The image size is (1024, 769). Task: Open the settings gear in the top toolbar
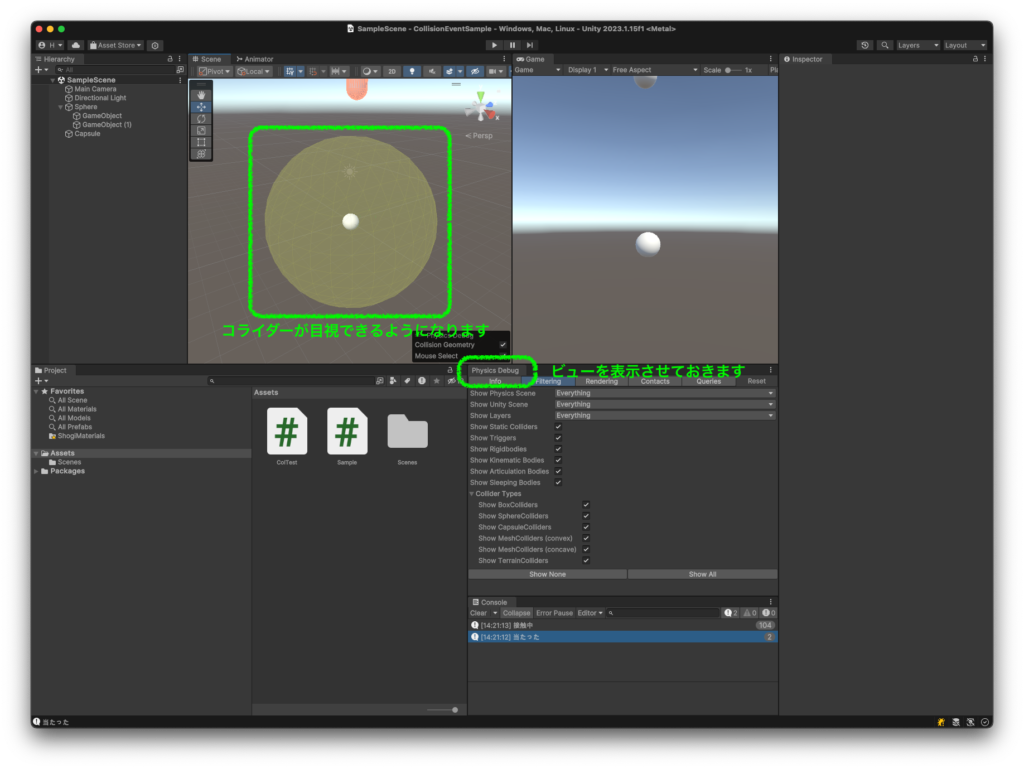(155, 45)
